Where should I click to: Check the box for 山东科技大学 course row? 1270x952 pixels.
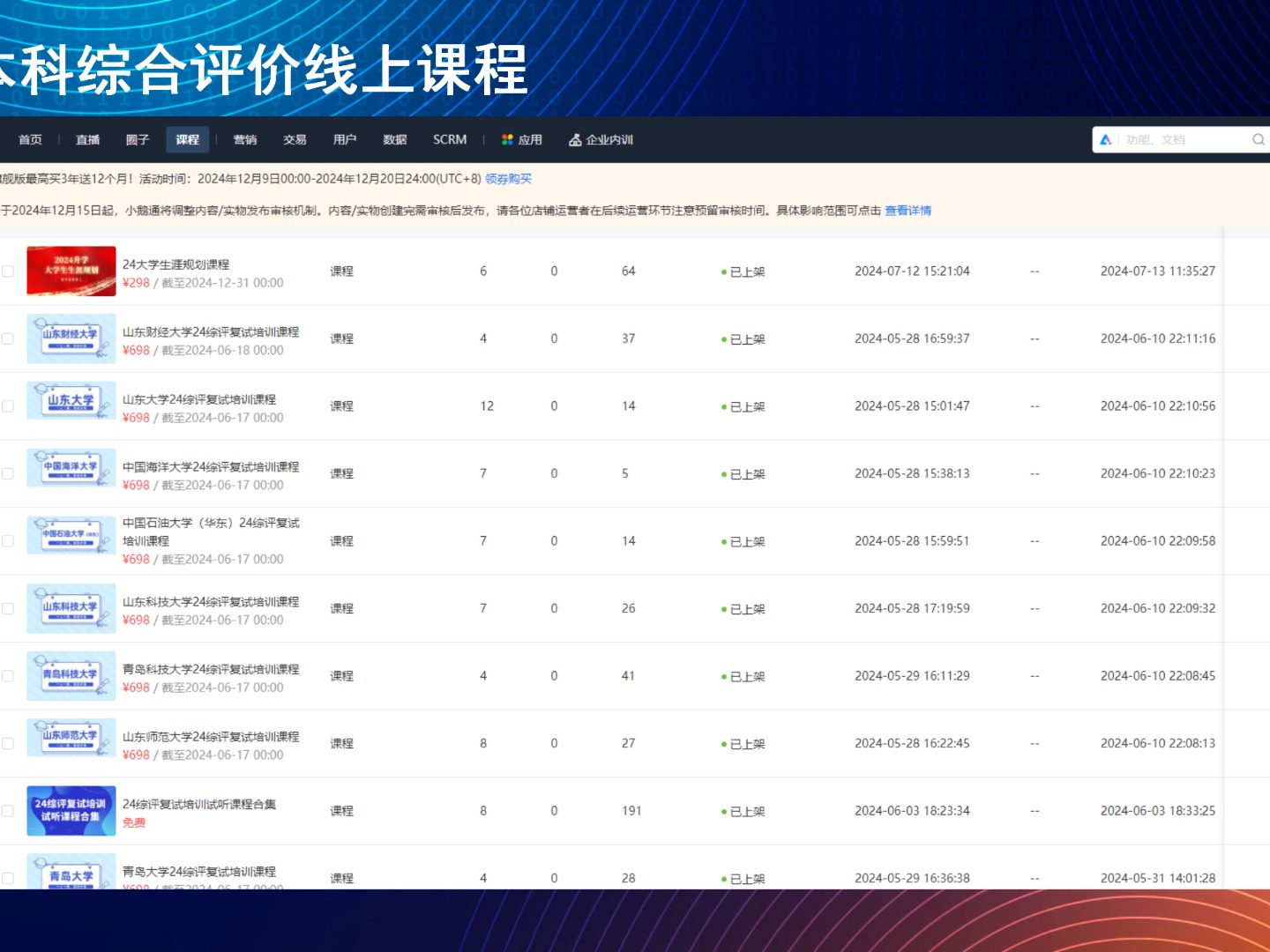click(x=8, y=608)
